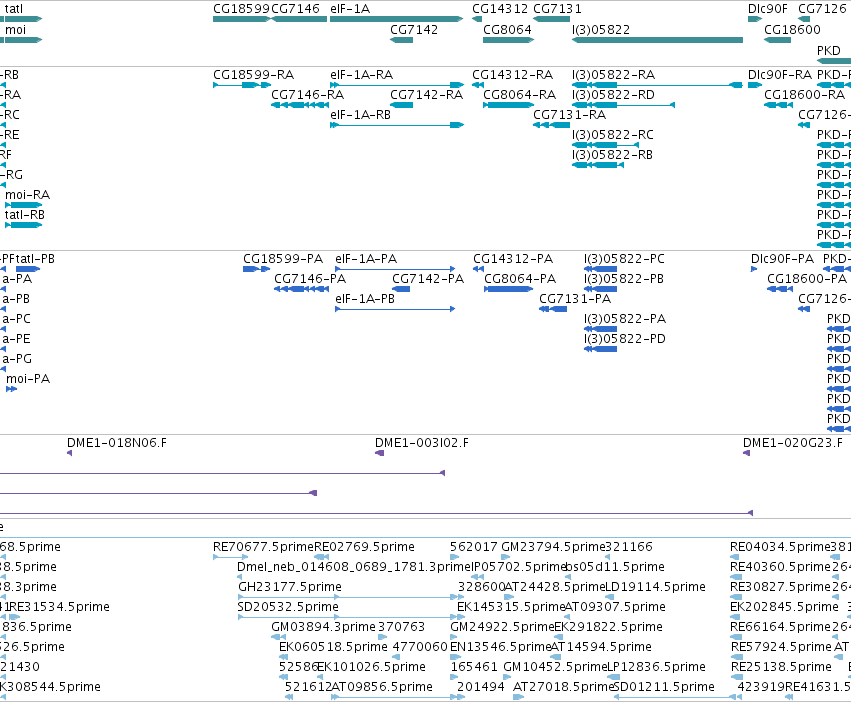Click the tatl gene label

click(14, 9)
